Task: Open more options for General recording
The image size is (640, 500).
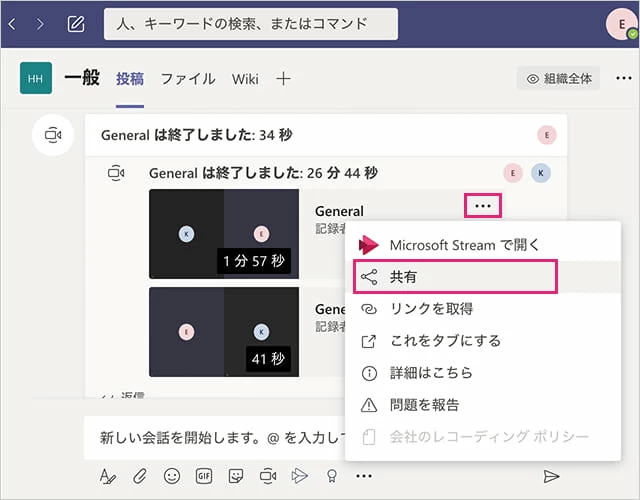Action: pyautogui.click(x=483, y=206)
